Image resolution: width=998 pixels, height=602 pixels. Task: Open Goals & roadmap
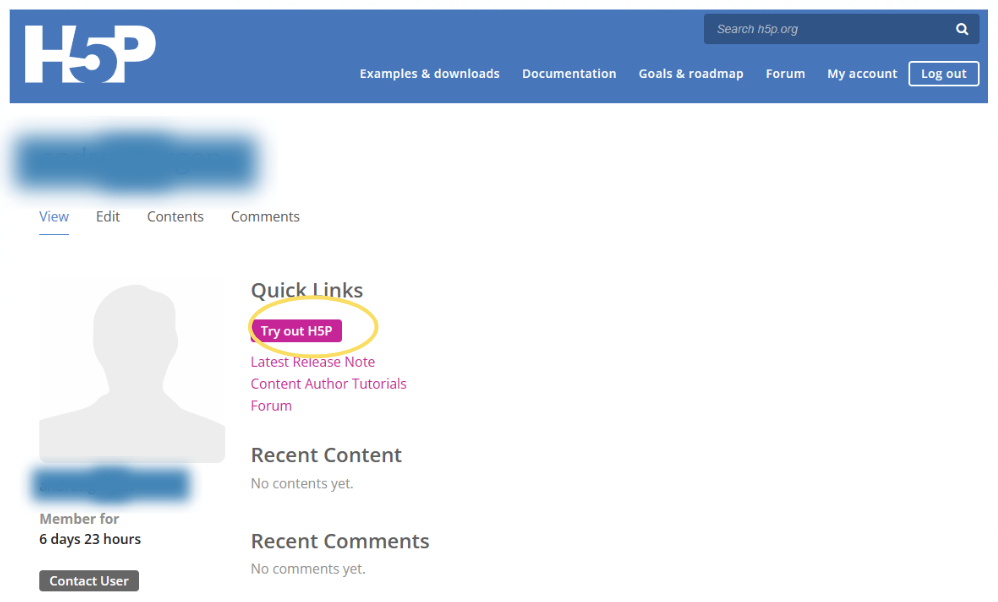tap(691, 74)
